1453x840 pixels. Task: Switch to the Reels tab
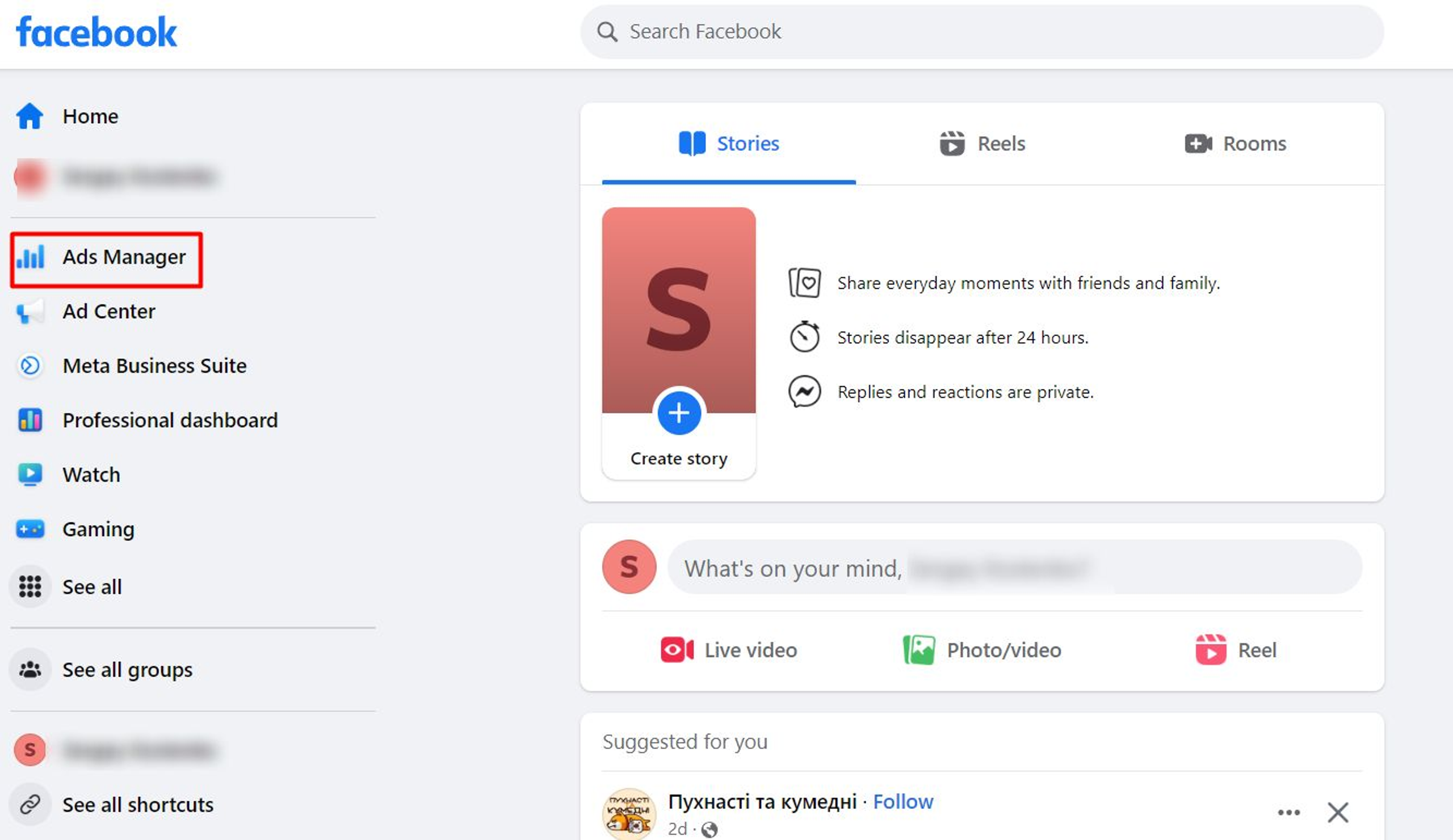coord(982,144)
